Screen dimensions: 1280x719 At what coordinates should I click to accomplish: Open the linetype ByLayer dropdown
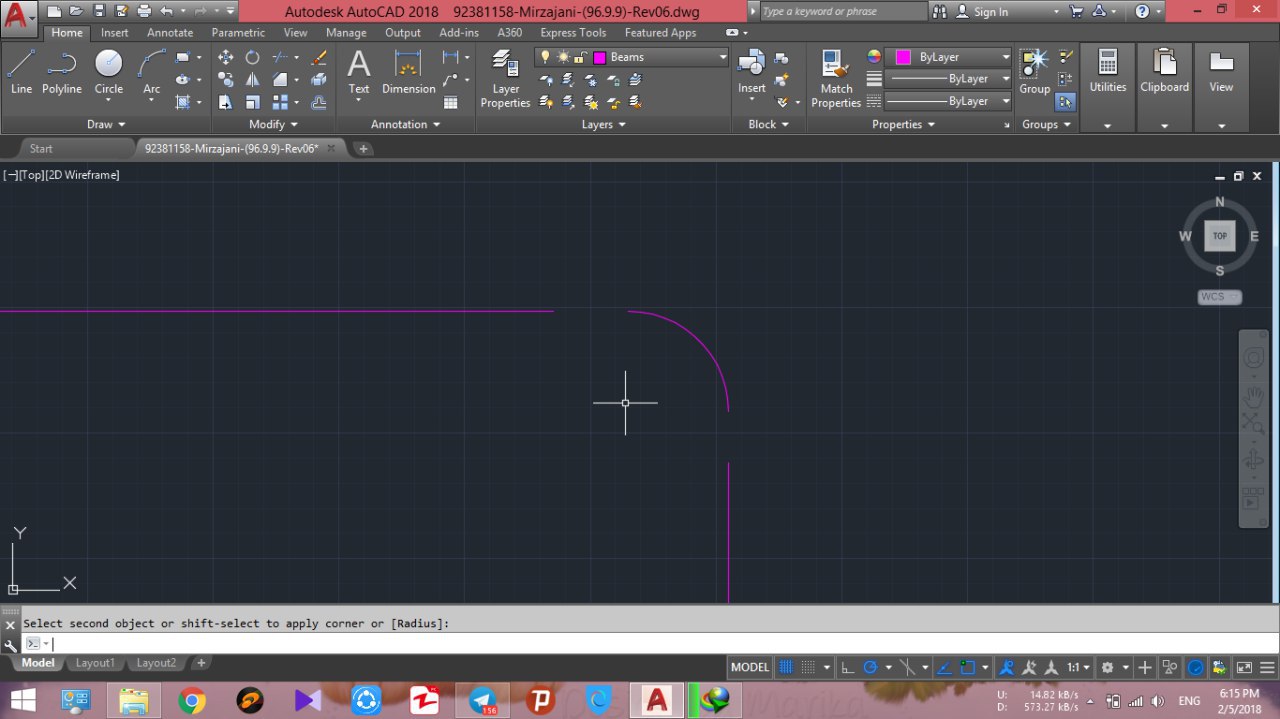1005,101
